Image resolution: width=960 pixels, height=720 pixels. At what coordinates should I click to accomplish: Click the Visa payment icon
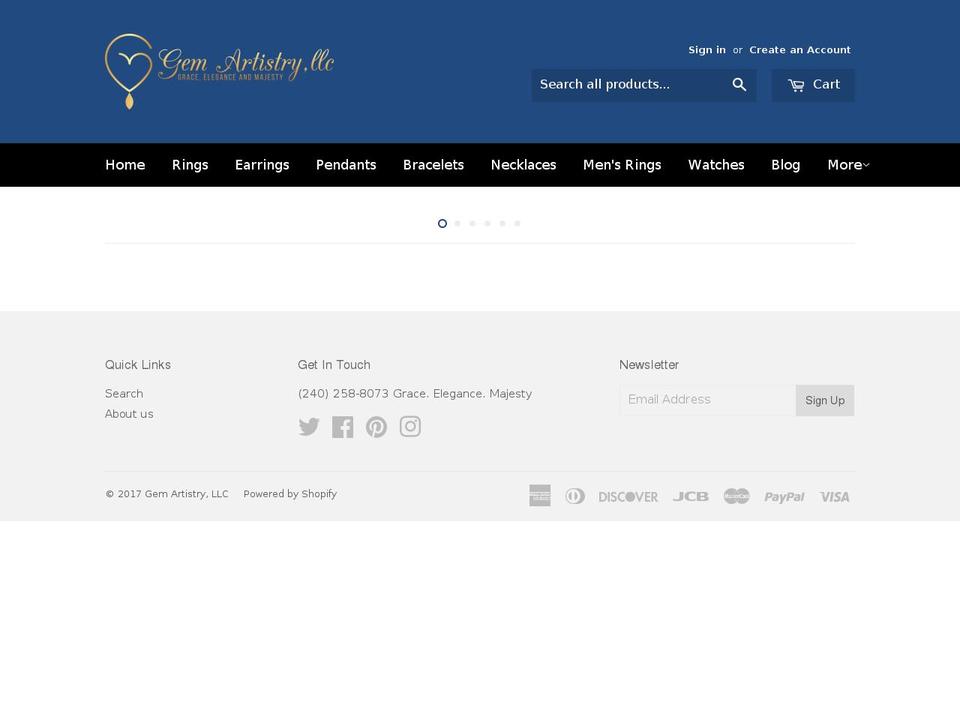[834, 496]
